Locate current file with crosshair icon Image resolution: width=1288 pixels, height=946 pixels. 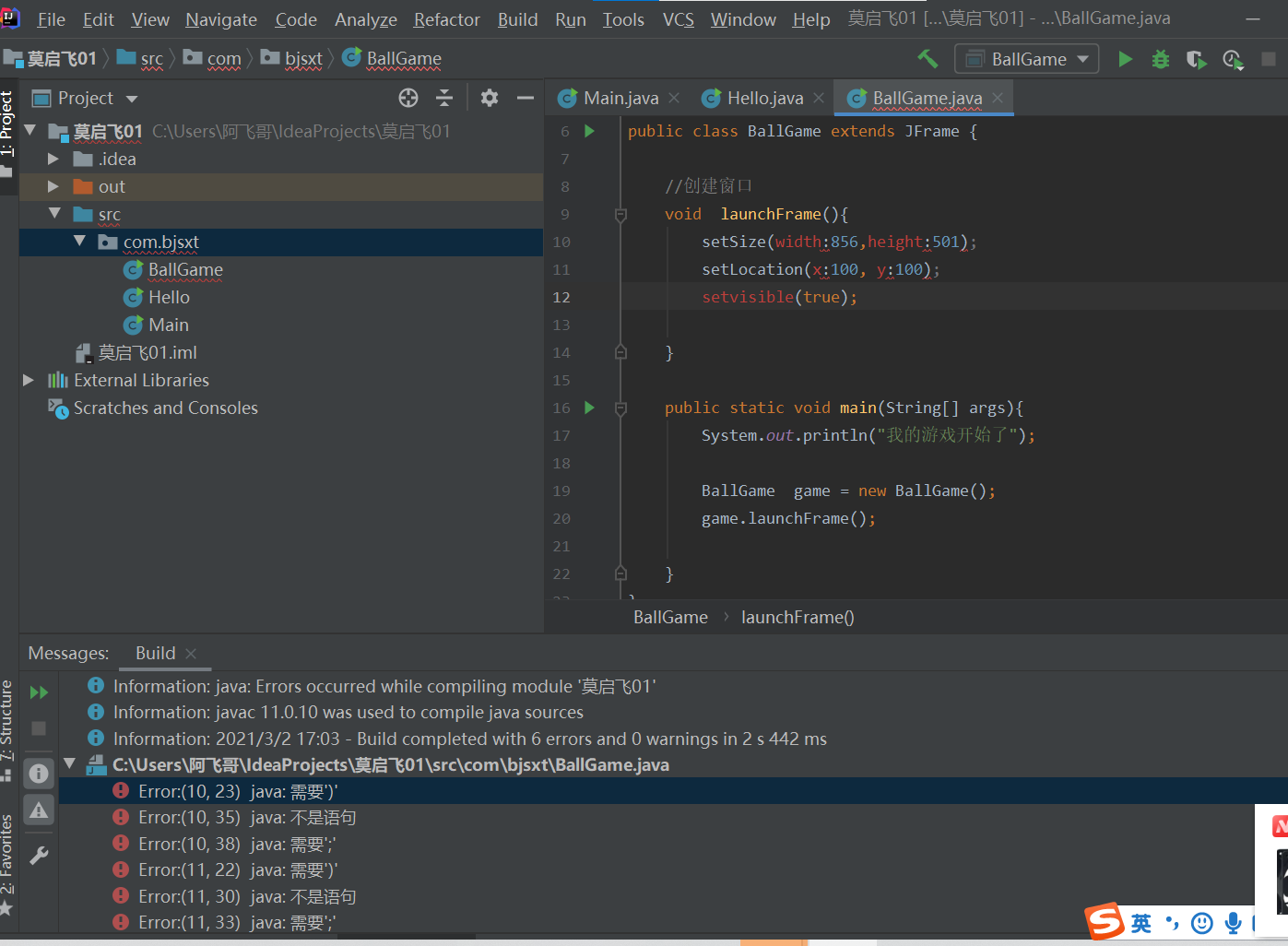(408, 98)
